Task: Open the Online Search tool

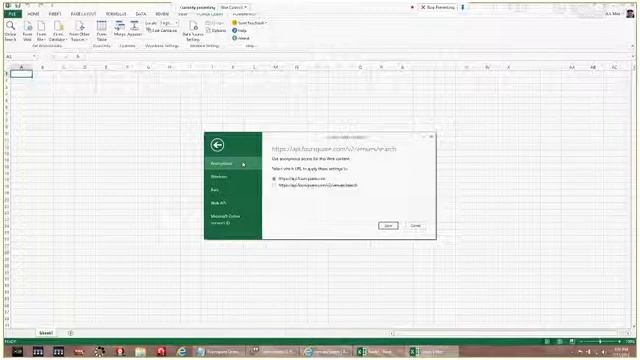Action: (11, 31)
